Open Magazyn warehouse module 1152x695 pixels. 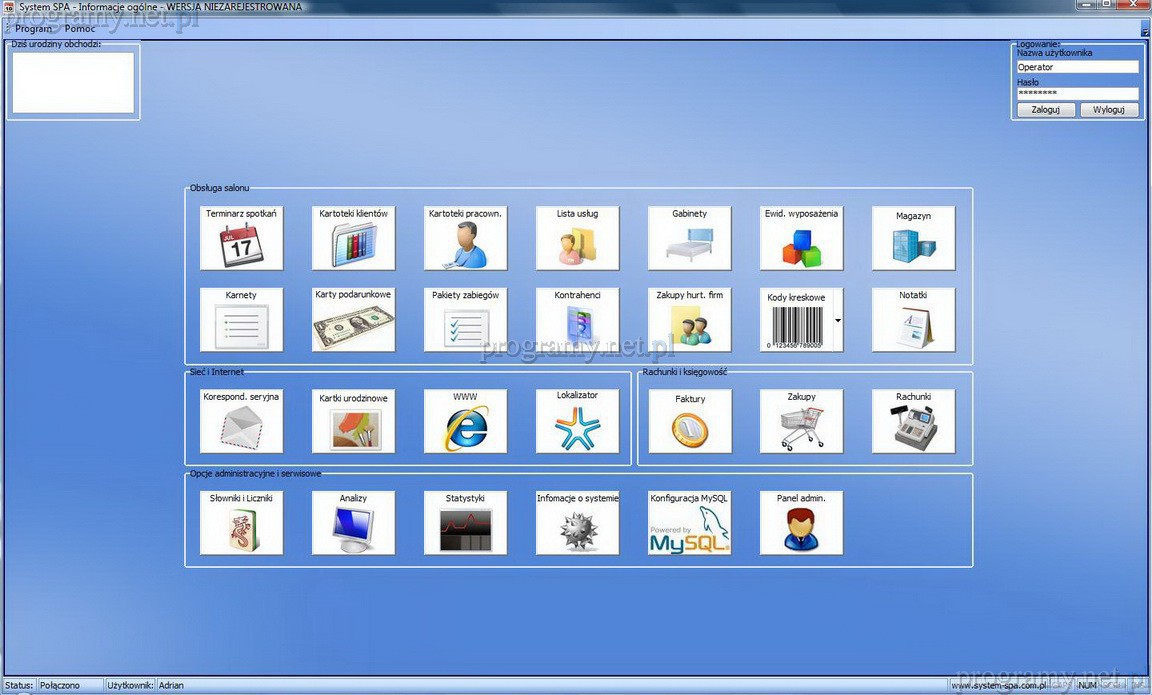pos(913,238)
